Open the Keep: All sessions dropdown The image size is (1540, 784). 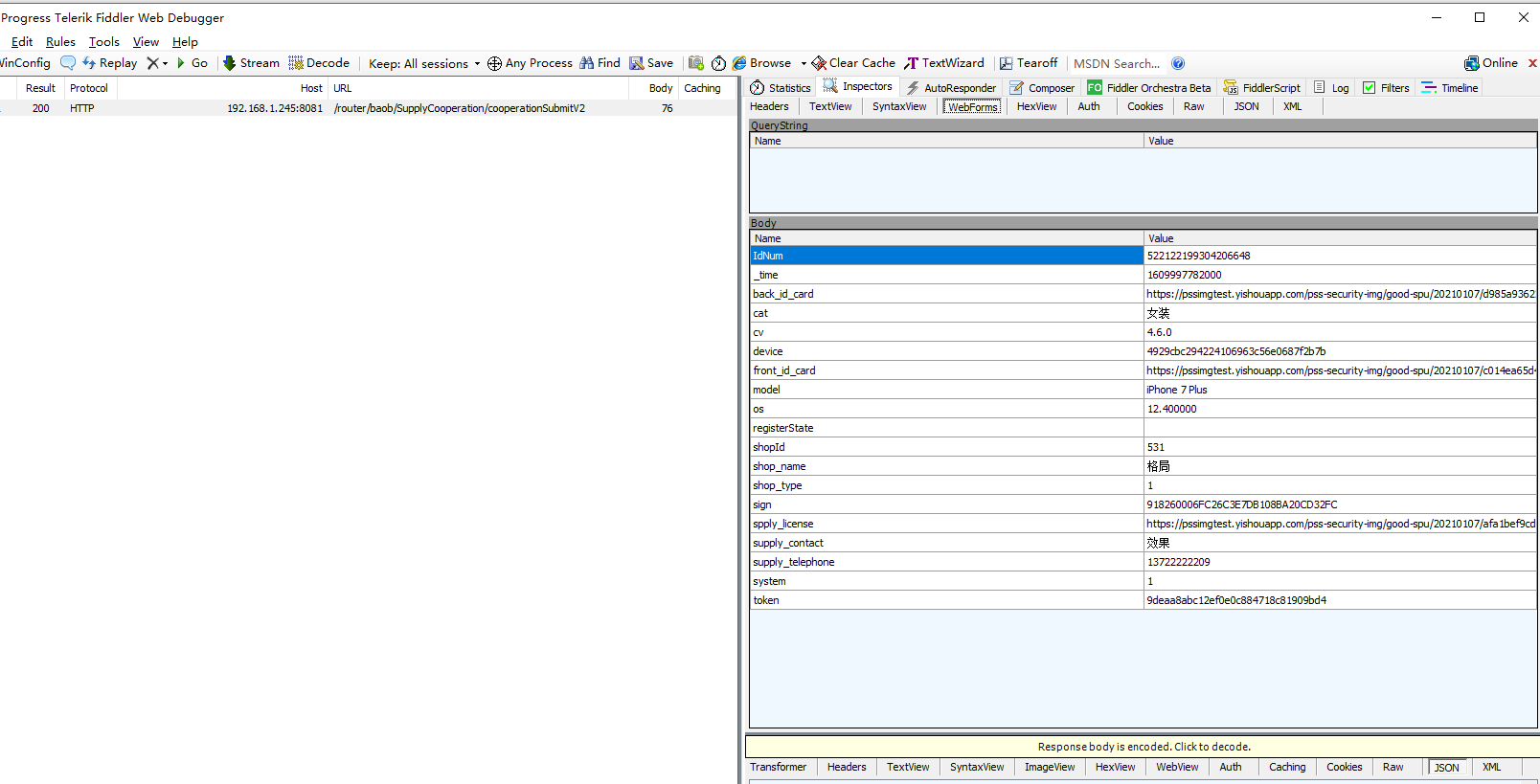[x=424, y=63]
